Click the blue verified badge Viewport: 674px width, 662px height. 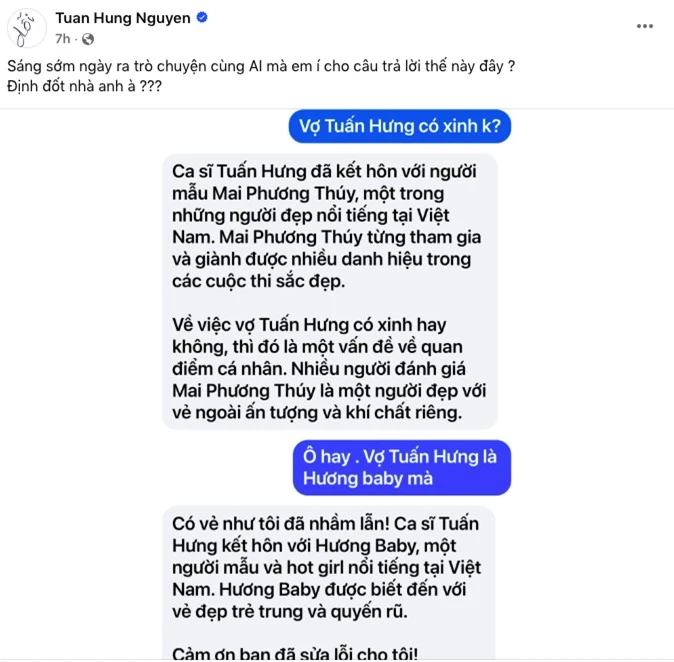point(202,18)
